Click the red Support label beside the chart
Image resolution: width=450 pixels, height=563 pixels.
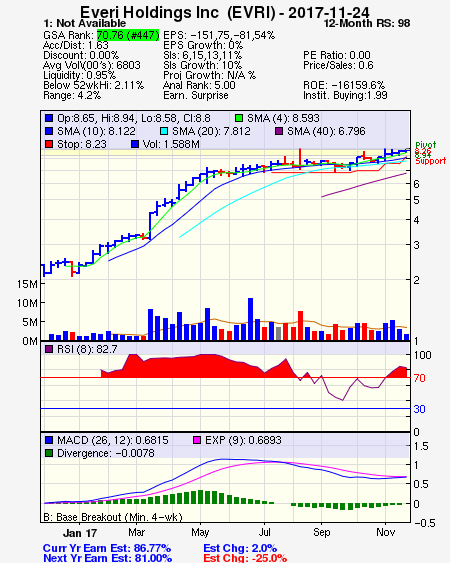coord(431,161)
